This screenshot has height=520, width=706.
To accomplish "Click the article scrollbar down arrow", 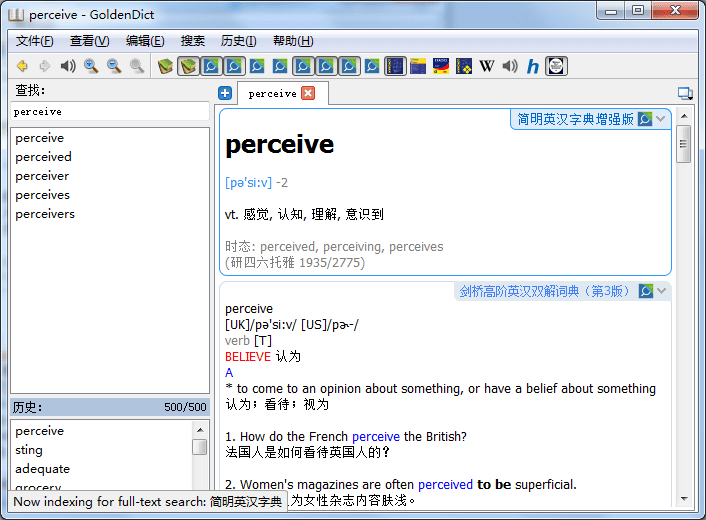I will [684, 498].
